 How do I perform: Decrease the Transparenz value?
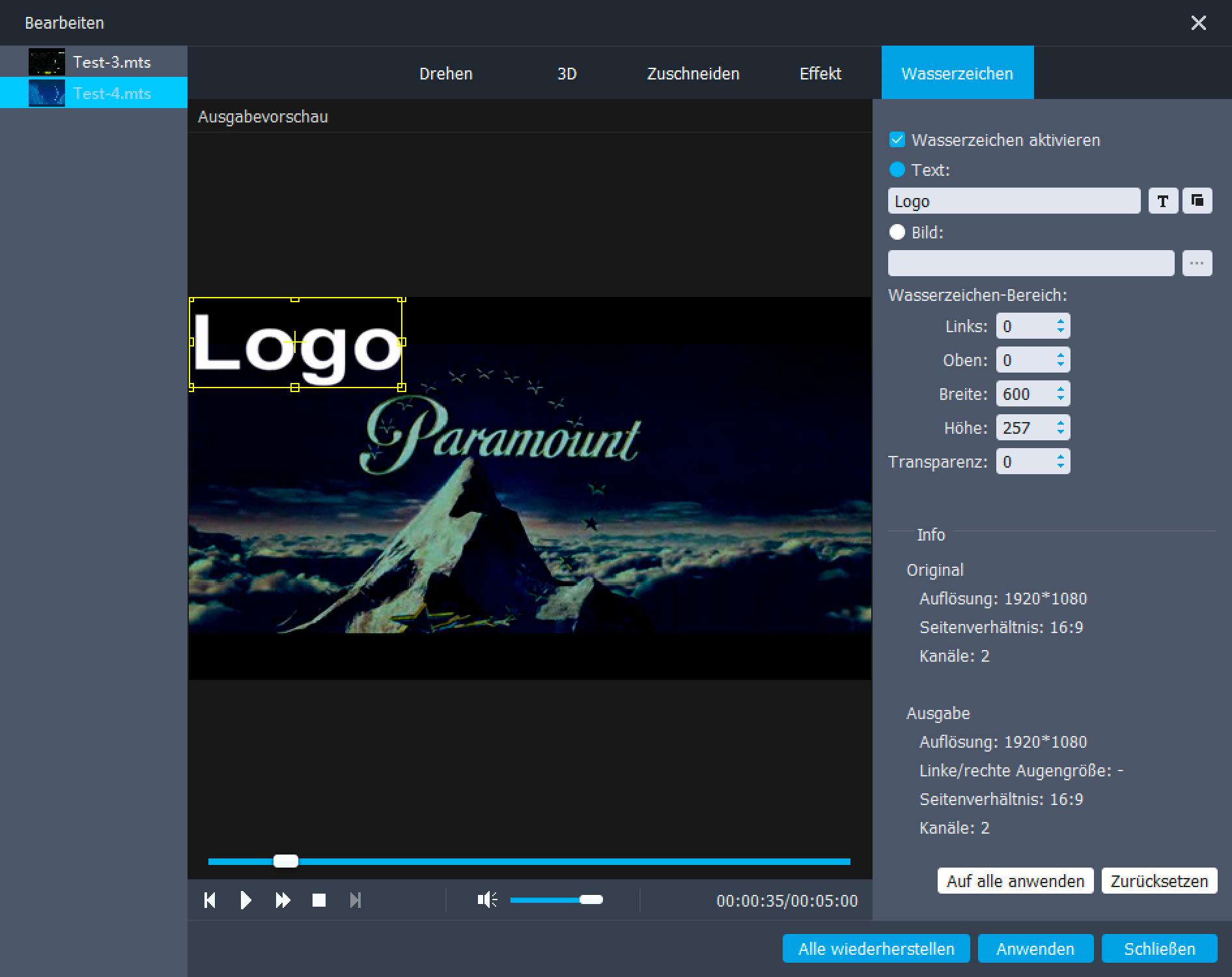click(1061, 466)
